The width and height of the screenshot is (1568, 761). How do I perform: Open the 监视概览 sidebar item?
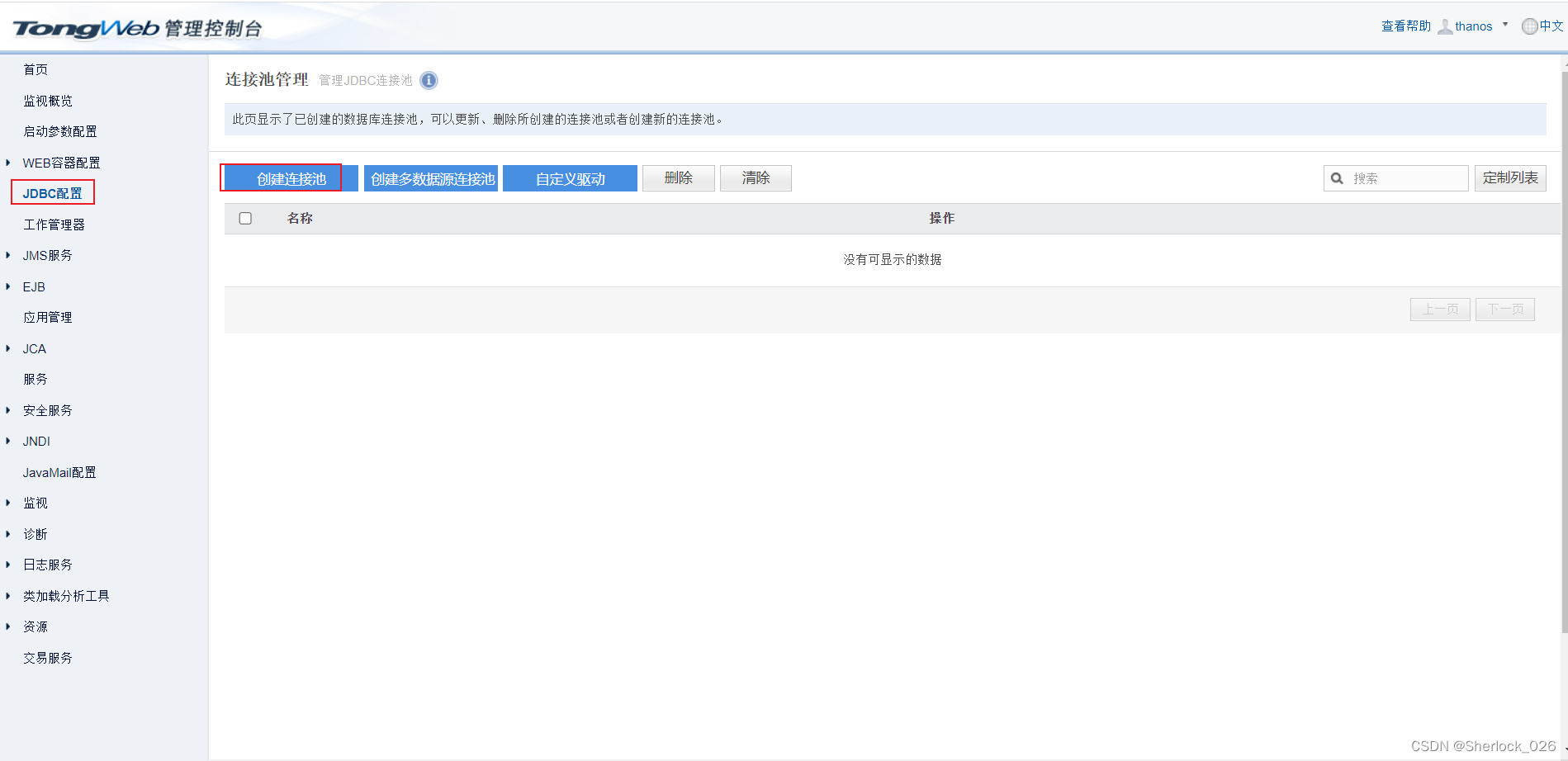(48, 100)
